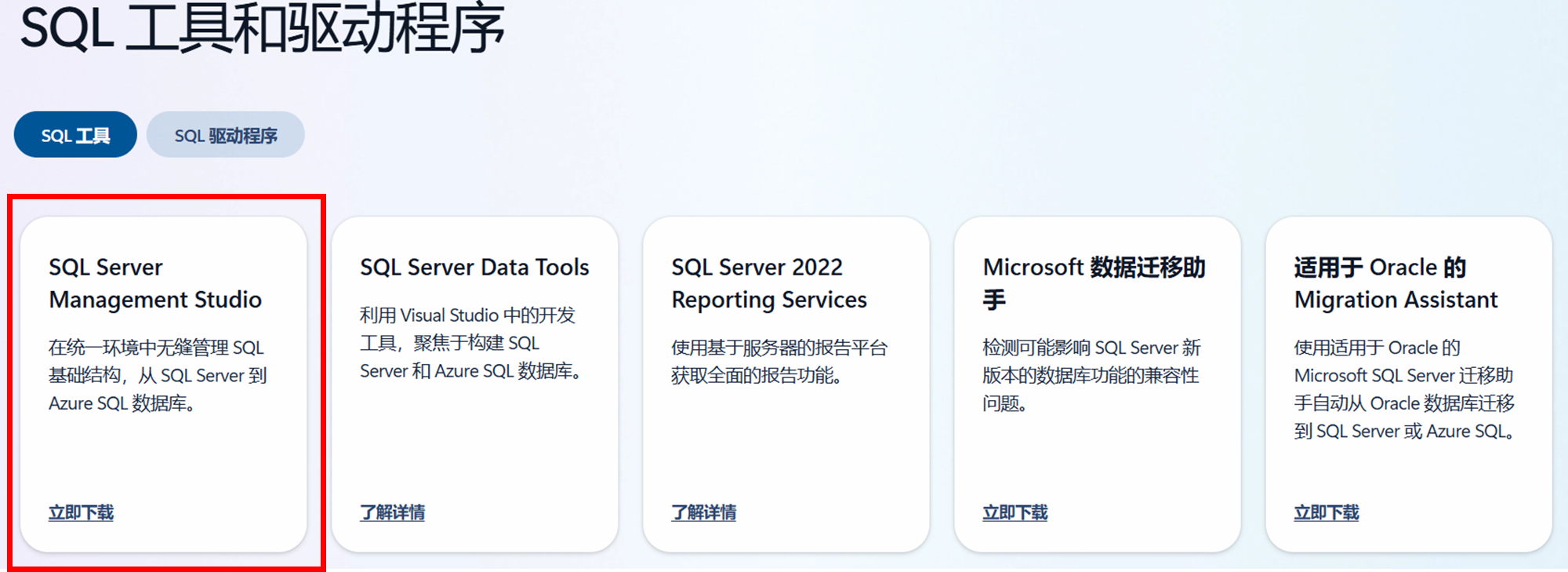Click the 适用于 Oracle 的 Migration Assistant heading
Image resolution: width=1568 pixels, height=572 pixels.
click(1396, 283)
